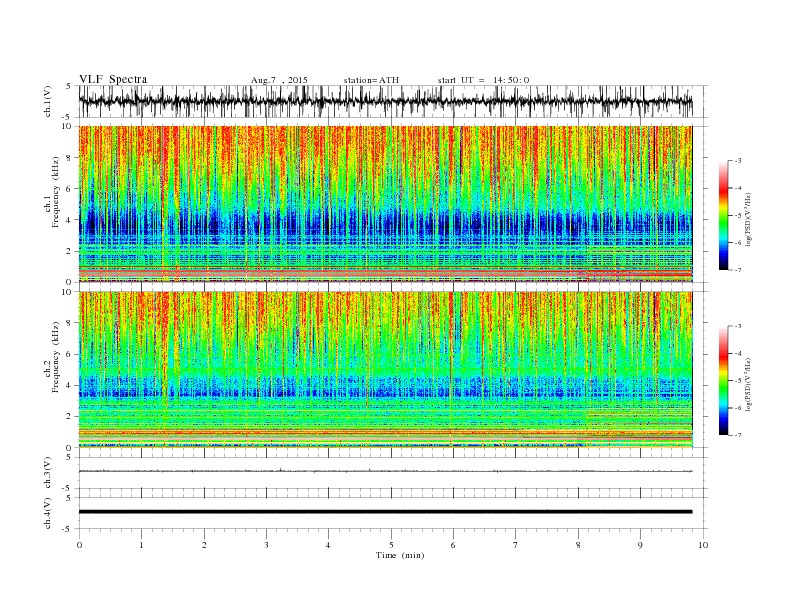This screenshot has height=612, width=792.
Task: Click the ch.2 spectrogram color bar
Action: click(x=723, y=380)
